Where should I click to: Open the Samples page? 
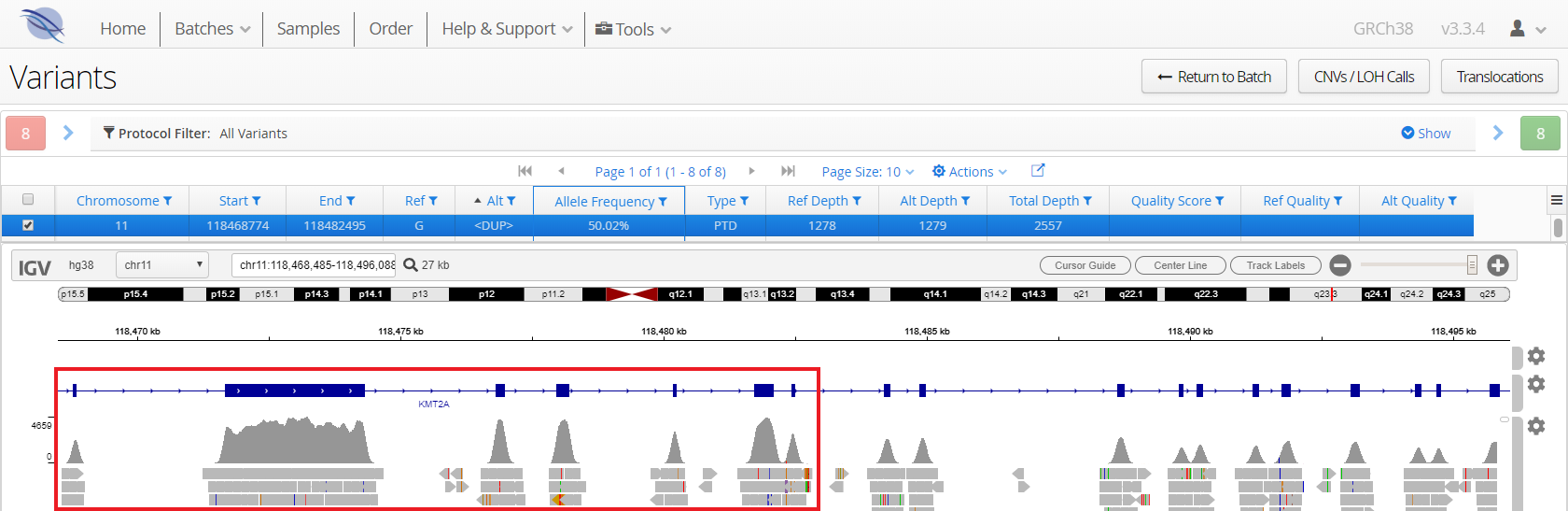point(308,29)
